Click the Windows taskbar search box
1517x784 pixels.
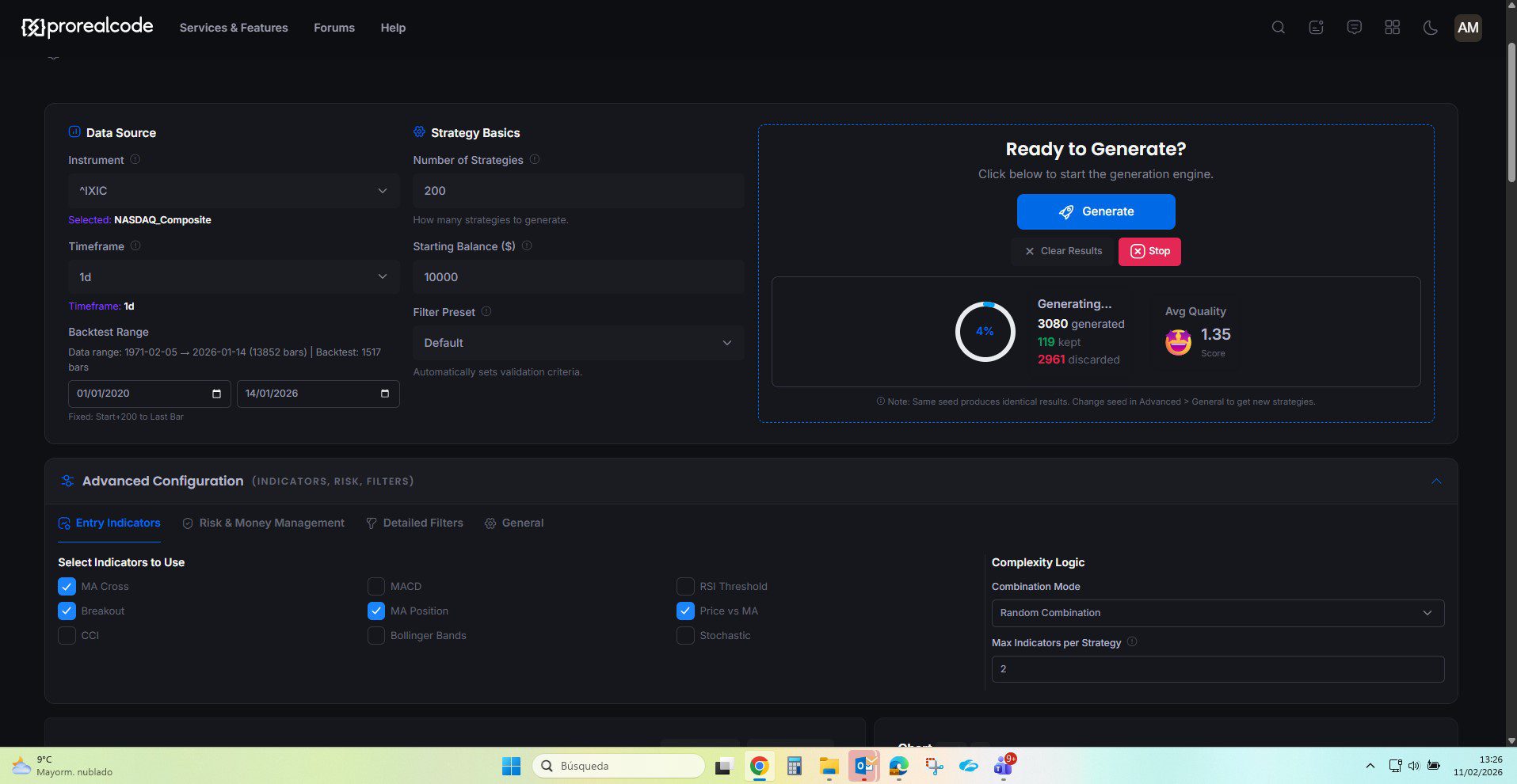pyautogui.click(x=619, y=766)
